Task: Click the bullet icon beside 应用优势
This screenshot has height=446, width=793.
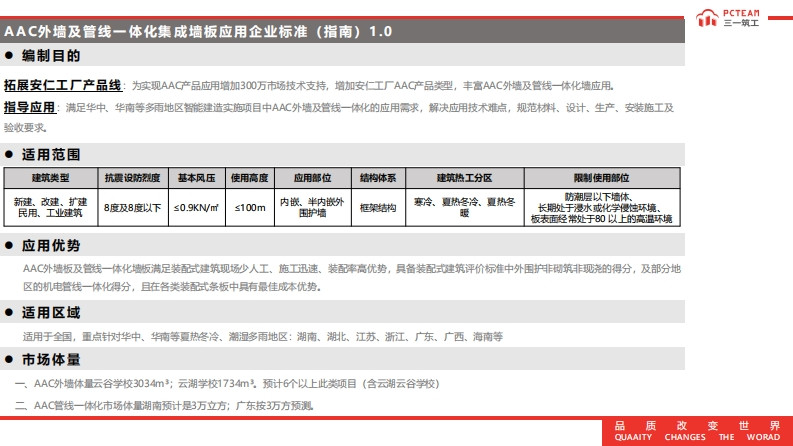Action: pyautogui.click(x=10, y=246)
